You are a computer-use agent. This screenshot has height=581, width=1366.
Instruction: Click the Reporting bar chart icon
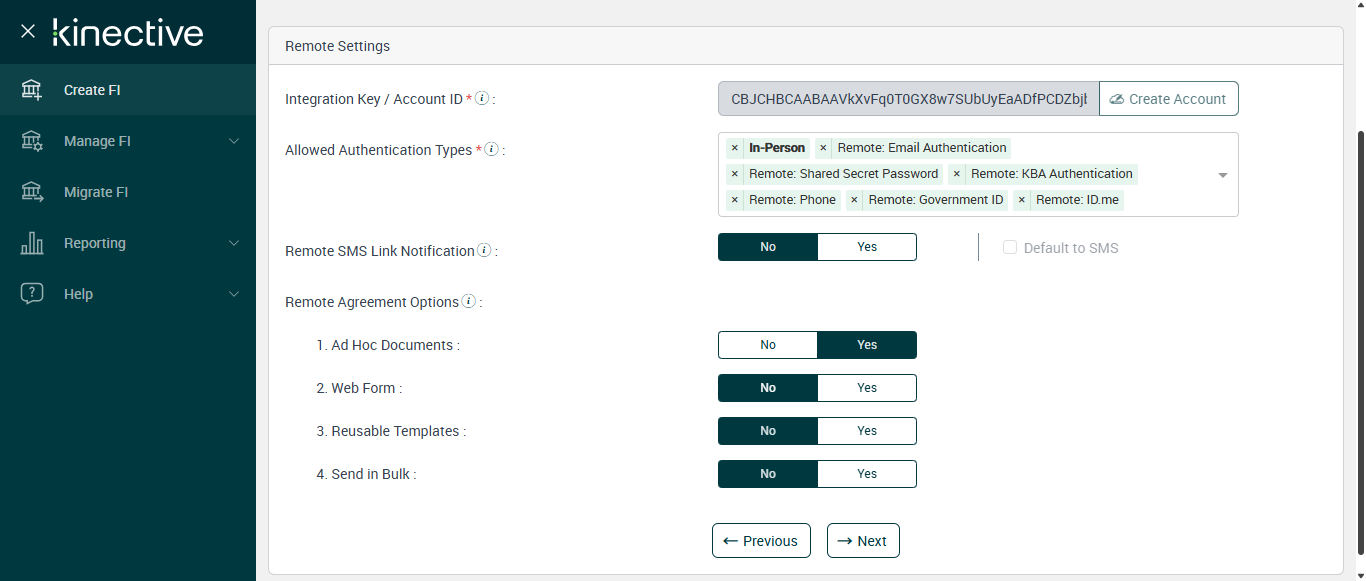(x=32, y=243)
